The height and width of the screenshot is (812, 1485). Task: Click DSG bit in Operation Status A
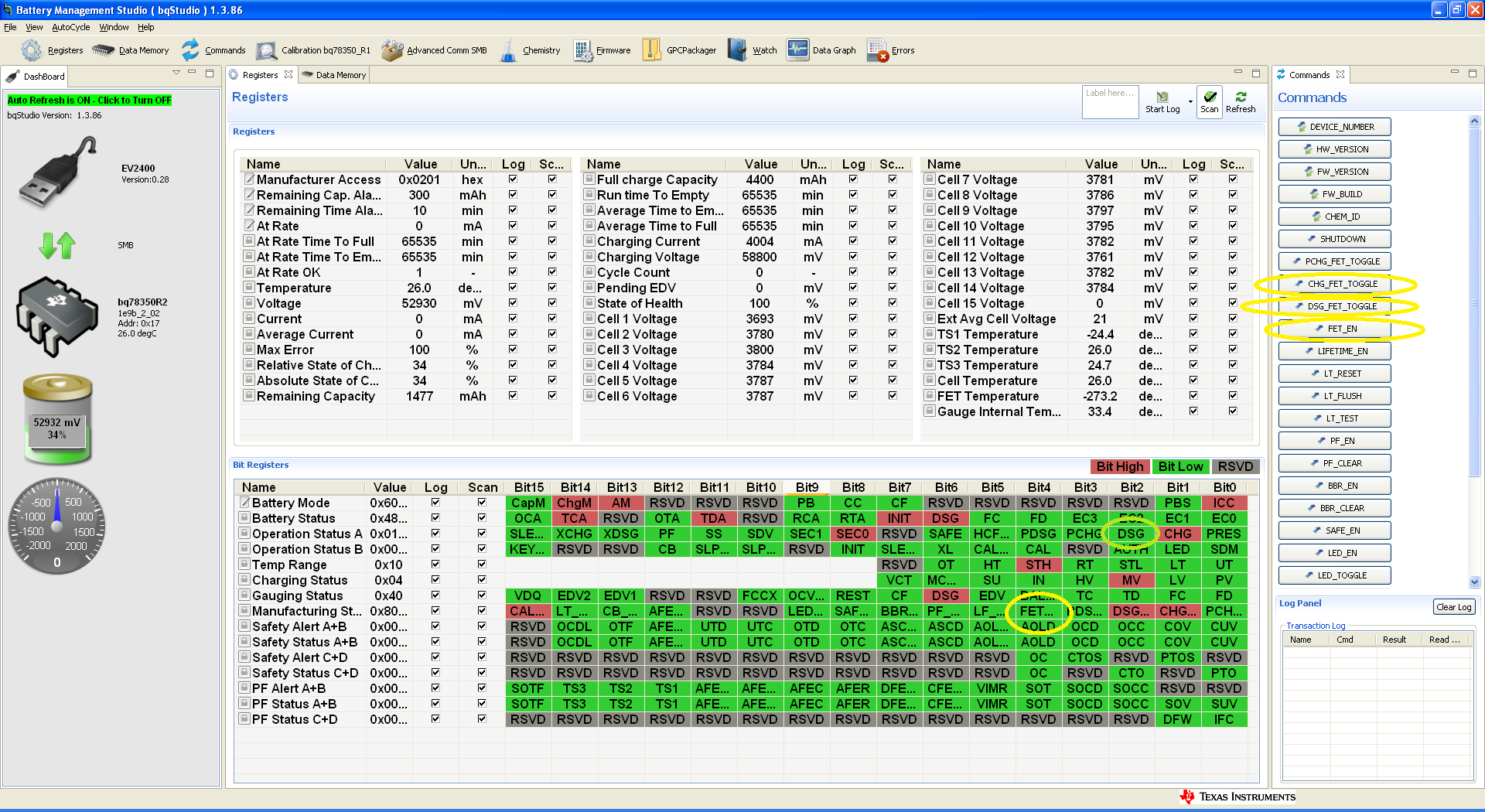click(1131, 534)
